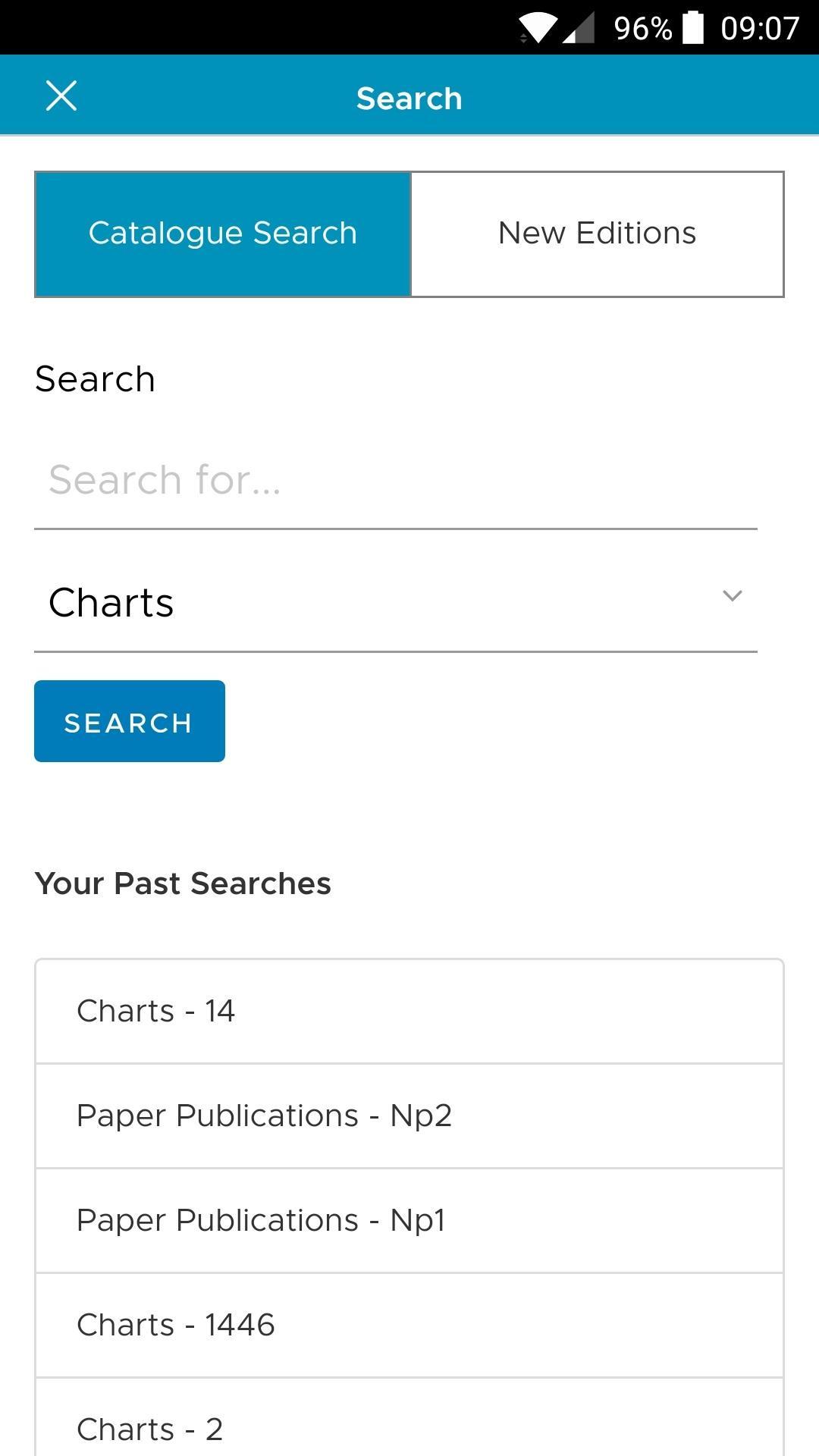Tap the Search label above the input
Screen dimensions: 819x1456
pos(95,379)
